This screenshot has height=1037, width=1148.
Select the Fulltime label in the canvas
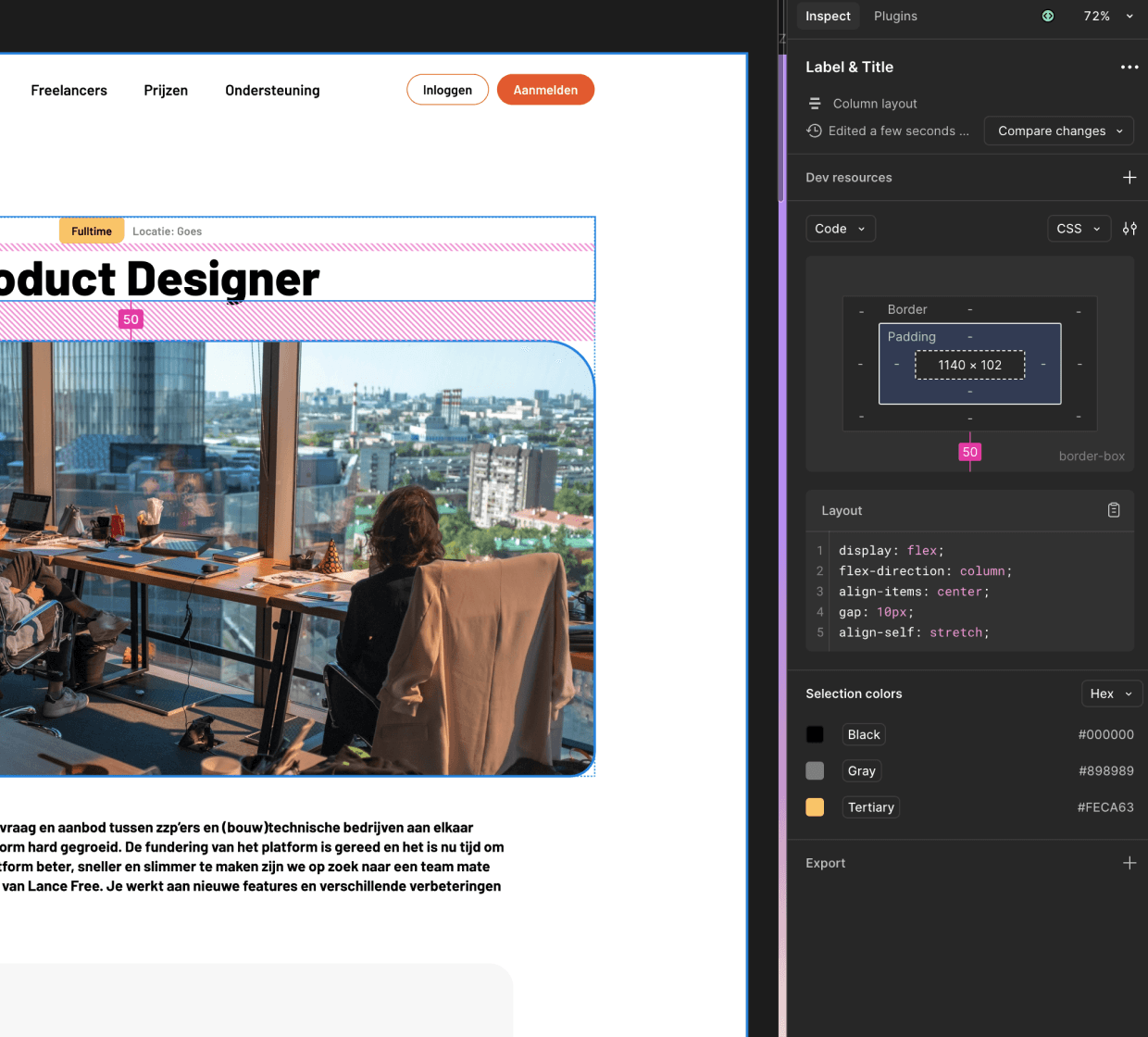coord(92,231)
